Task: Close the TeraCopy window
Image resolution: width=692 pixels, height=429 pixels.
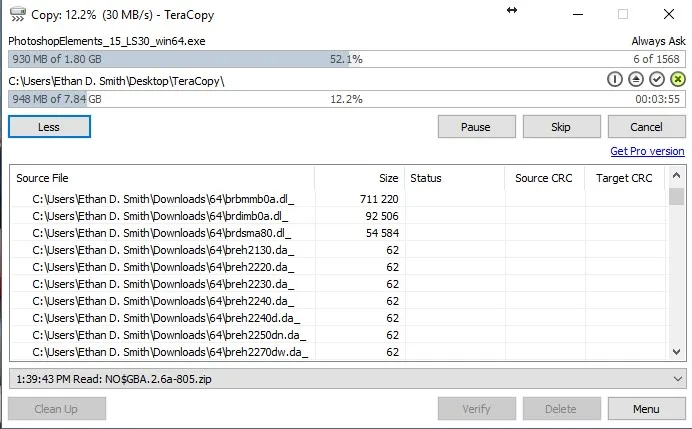Action: click(x=669, y=14)
